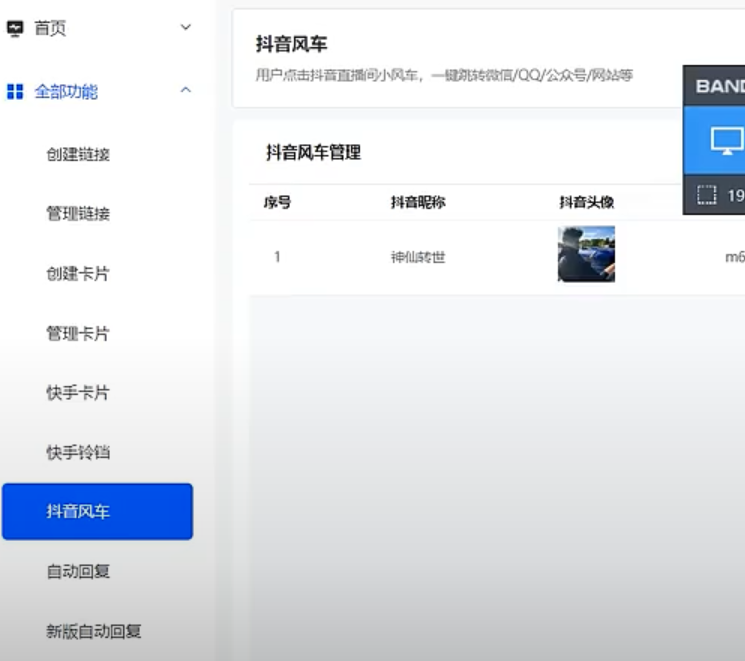Open 新版自动回复 in the sidebar

coord(94,631)
